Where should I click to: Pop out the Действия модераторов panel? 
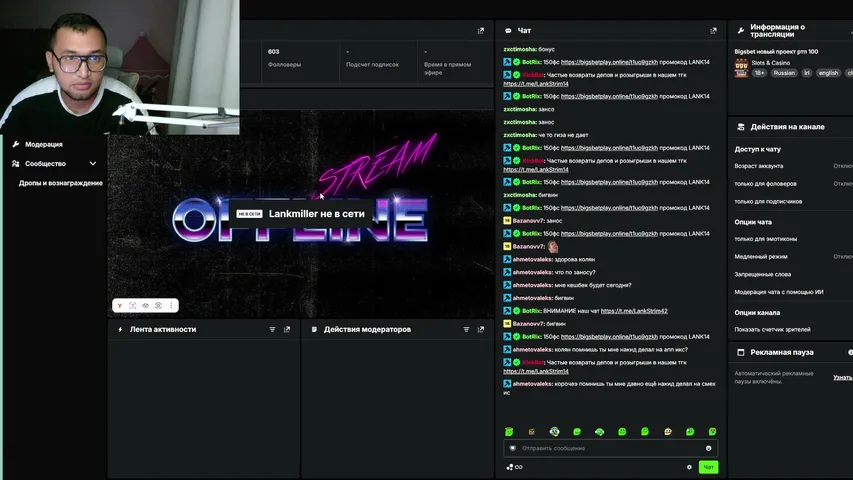(481, 329)
